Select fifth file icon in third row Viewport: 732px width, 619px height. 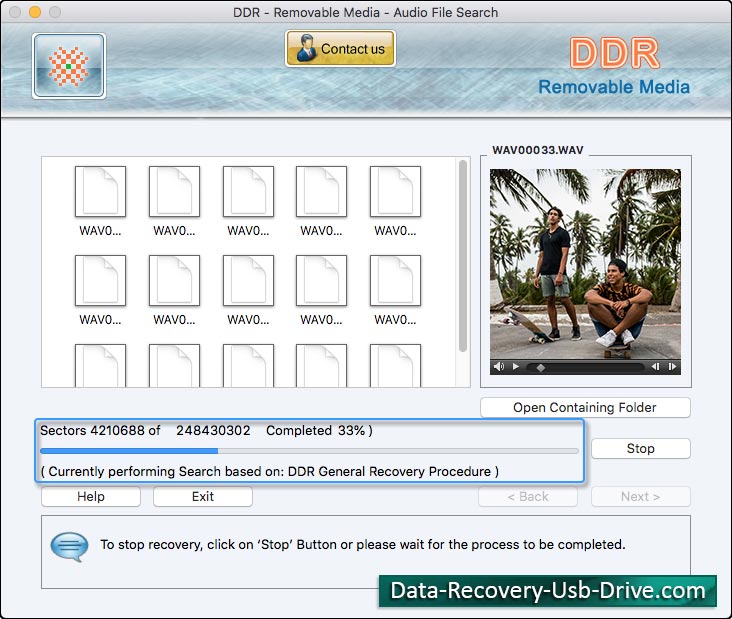(395, 366)
